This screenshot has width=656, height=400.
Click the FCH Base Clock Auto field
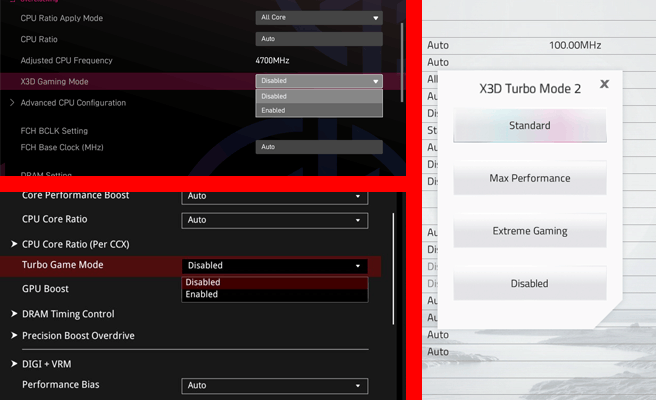(319, 147)
